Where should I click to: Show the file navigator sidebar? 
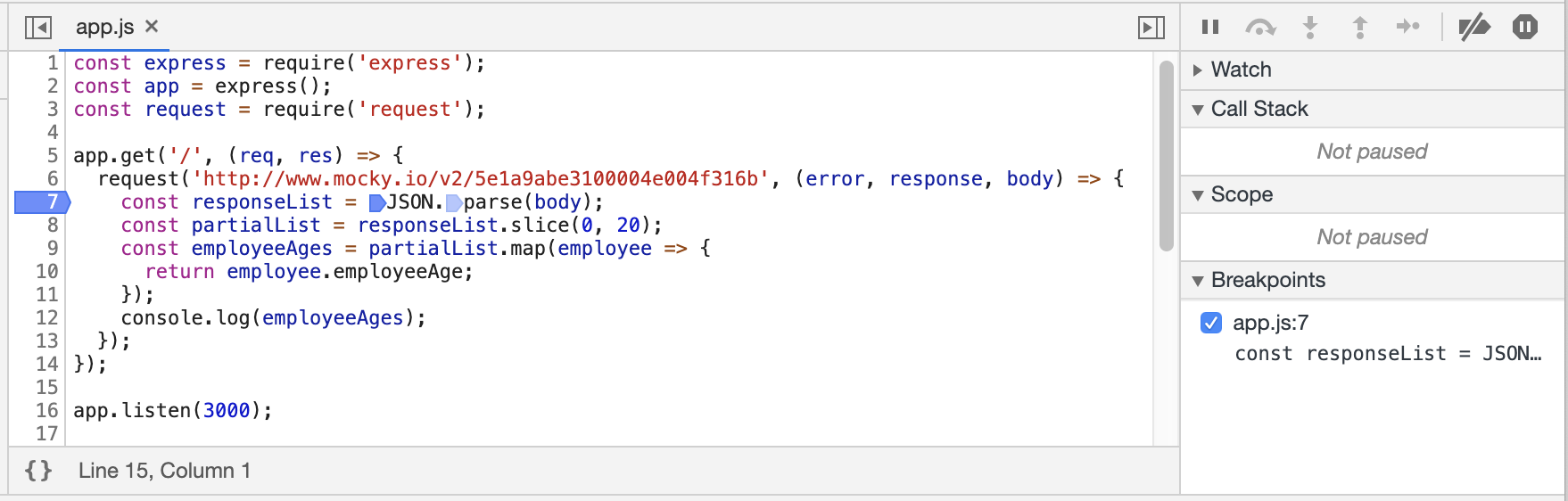click(37, 28)
